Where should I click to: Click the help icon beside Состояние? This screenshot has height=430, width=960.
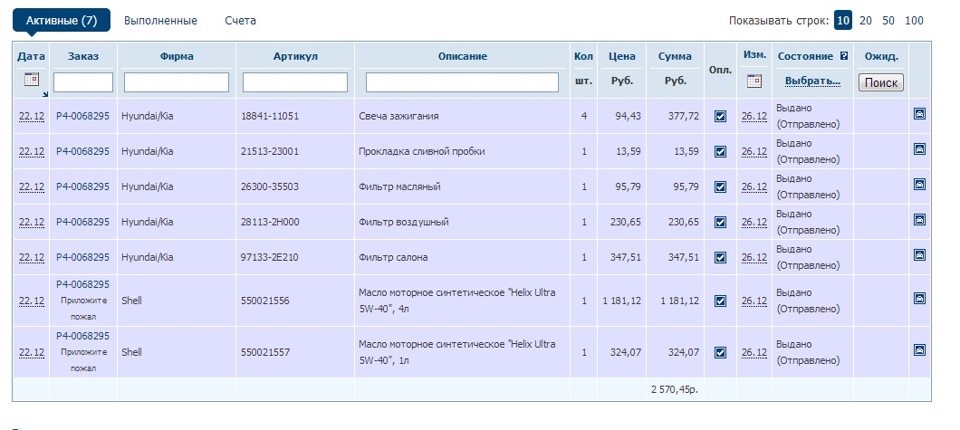pyautogui.click(x=844, y=56)
